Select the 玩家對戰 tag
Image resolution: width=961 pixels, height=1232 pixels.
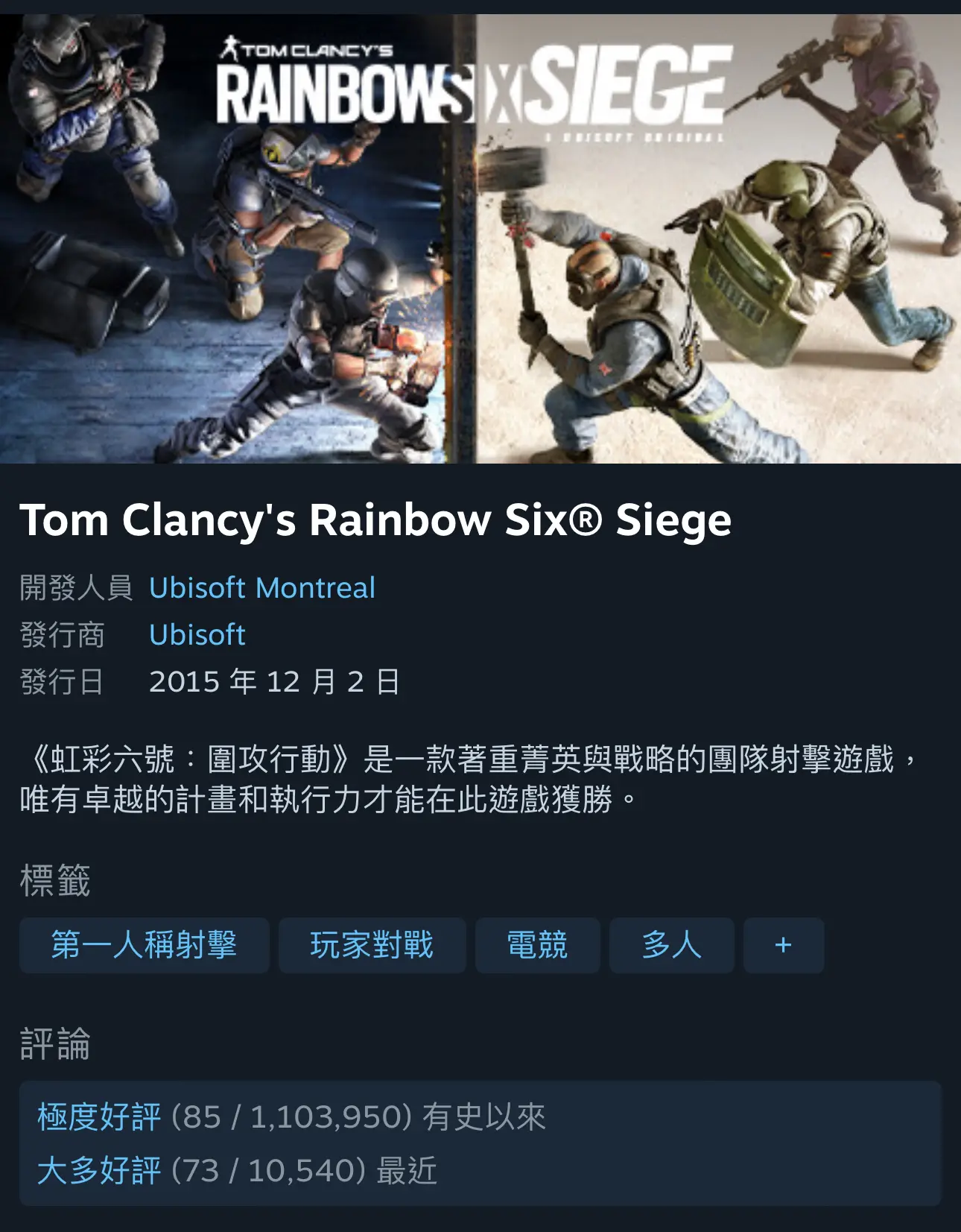pyautogui.click(x=372, y=945)
